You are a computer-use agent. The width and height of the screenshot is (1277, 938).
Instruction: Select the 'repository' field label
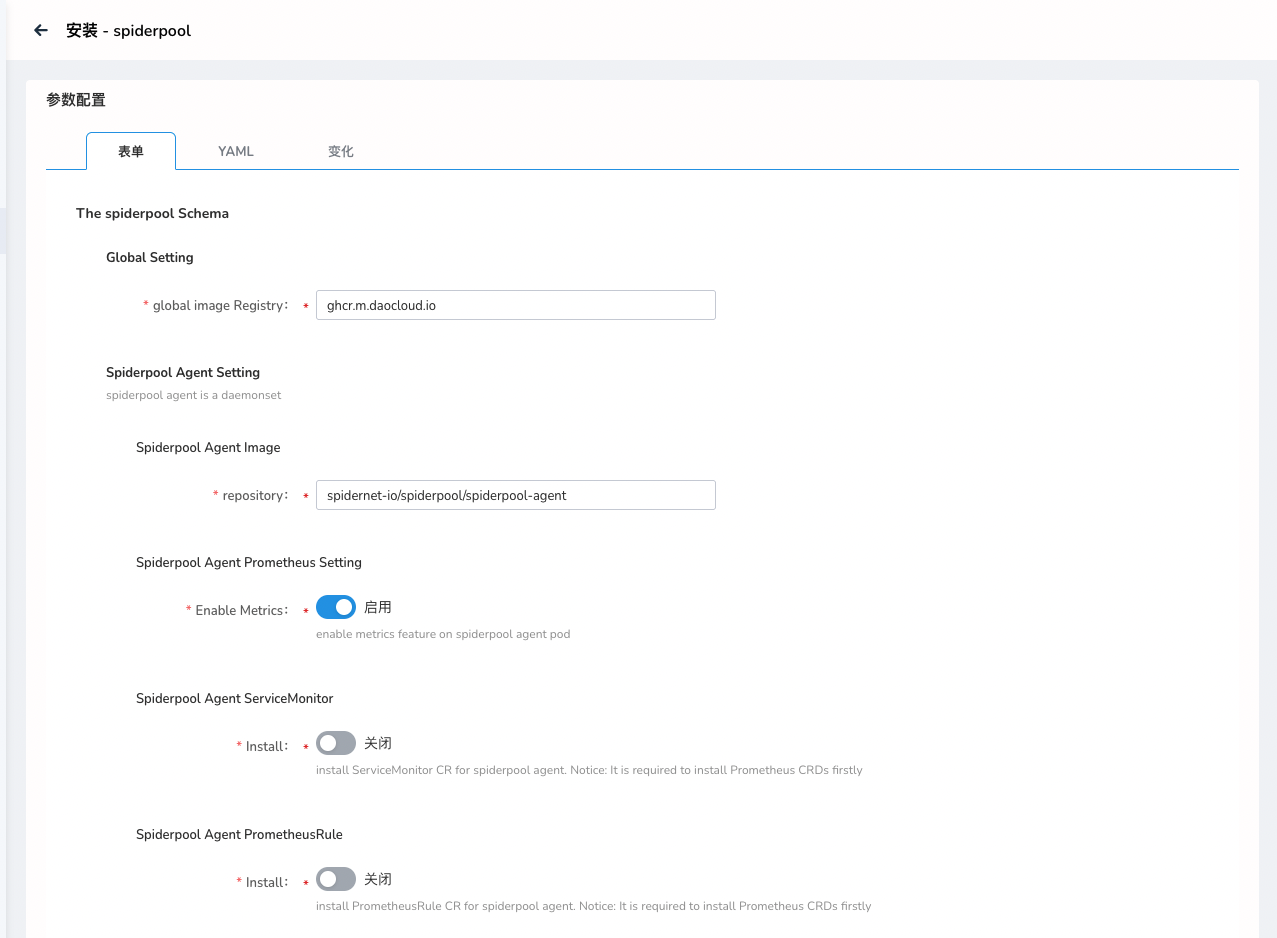tap(254, 495)
